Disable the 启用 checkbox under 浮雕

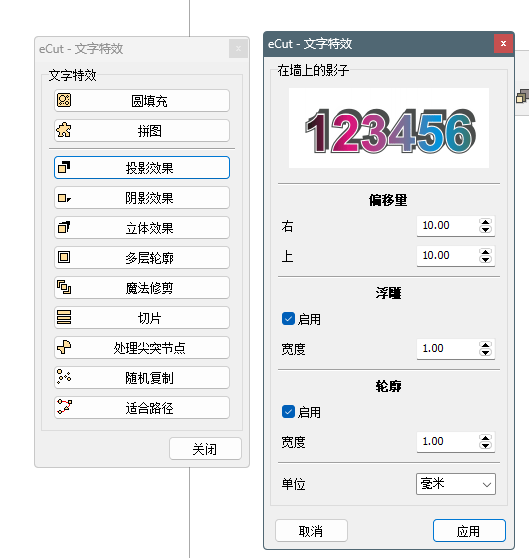tap(288, 319)
